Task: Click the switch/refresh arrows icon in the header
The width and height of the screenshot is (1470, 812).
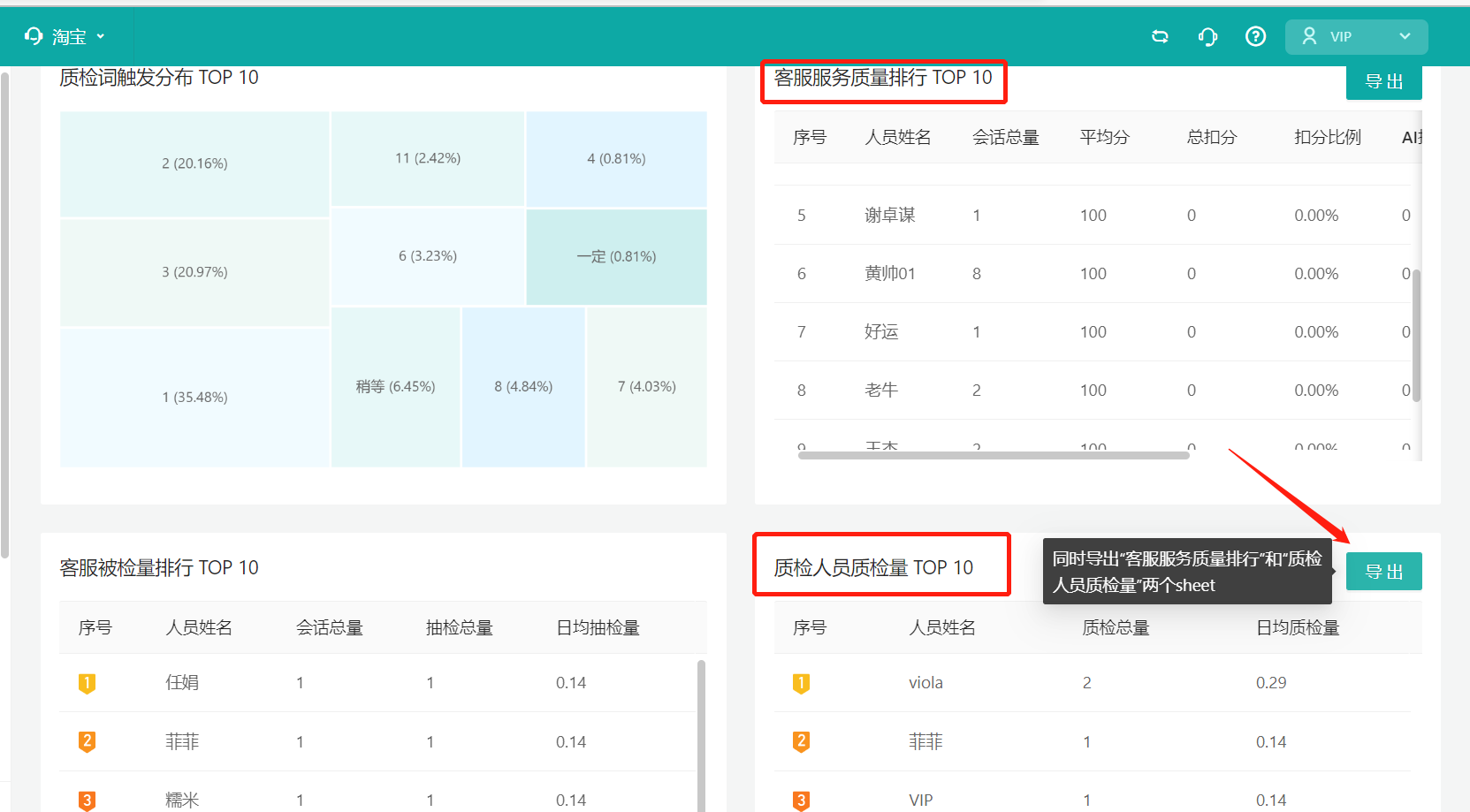Action: [x=1160, y=36]
